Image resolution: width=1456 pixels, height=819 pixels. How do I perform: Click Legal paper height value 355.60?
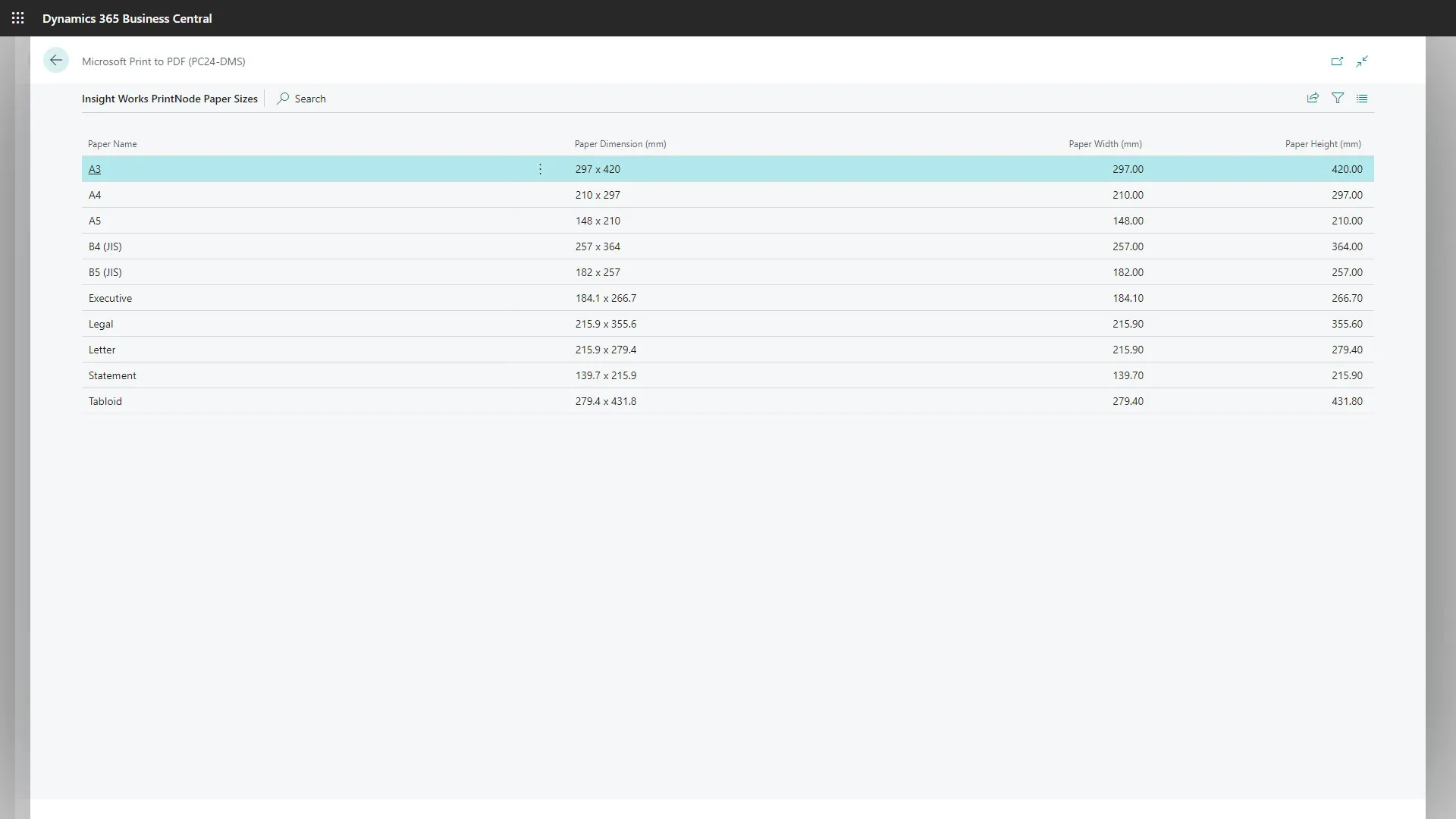pyautogui.click(x=1347, y=324)
